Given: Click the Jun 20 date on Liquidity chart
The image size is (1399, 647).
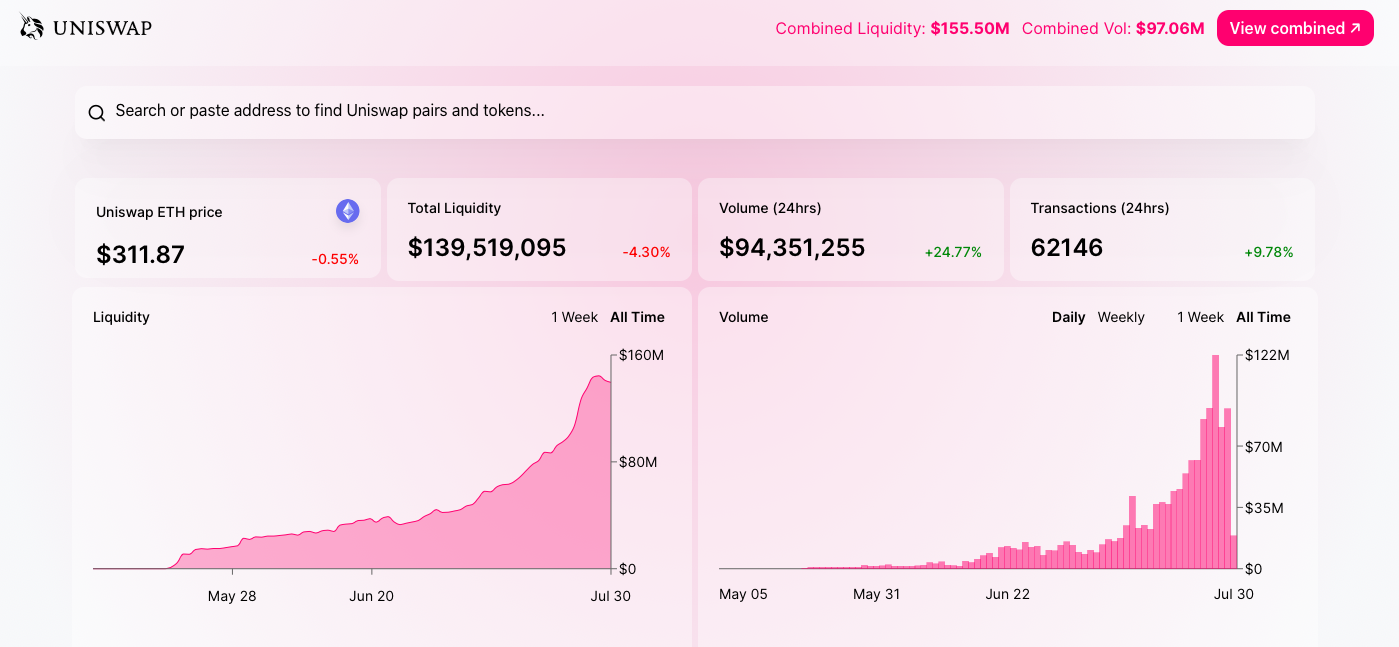Looking at the screenshot, I should pos(371,596).
